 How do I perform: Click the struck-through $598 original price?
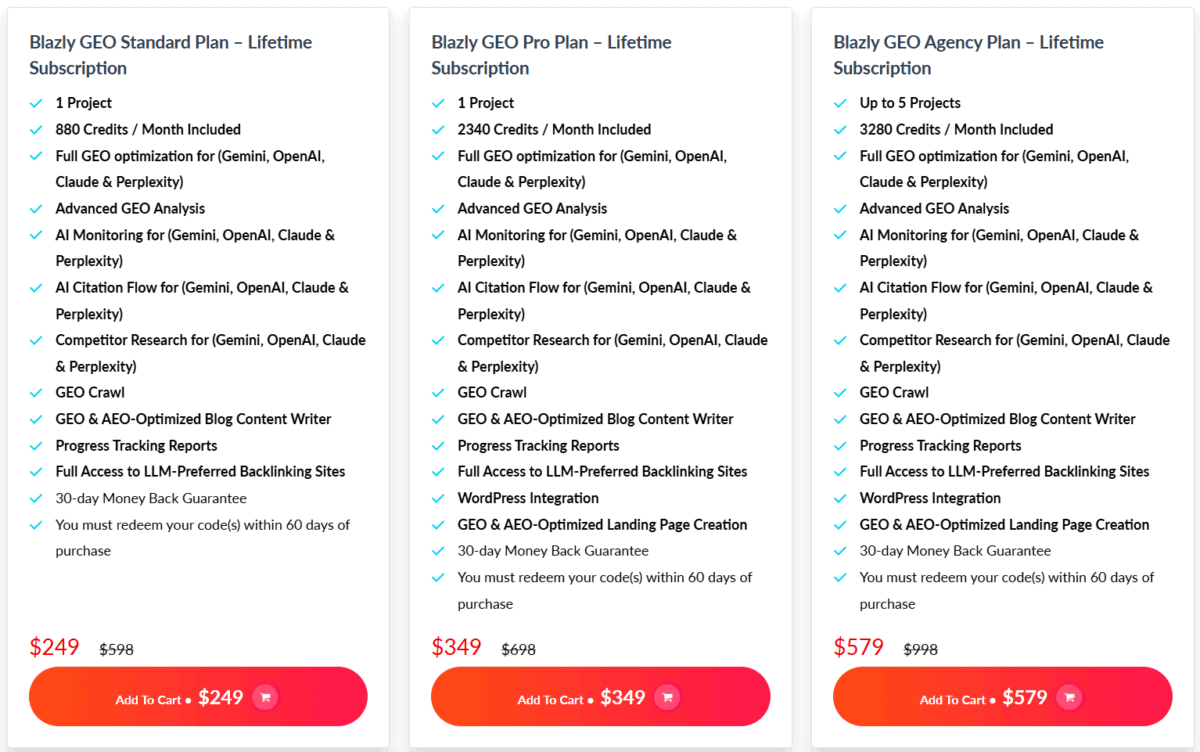click(x=116, y=649)
